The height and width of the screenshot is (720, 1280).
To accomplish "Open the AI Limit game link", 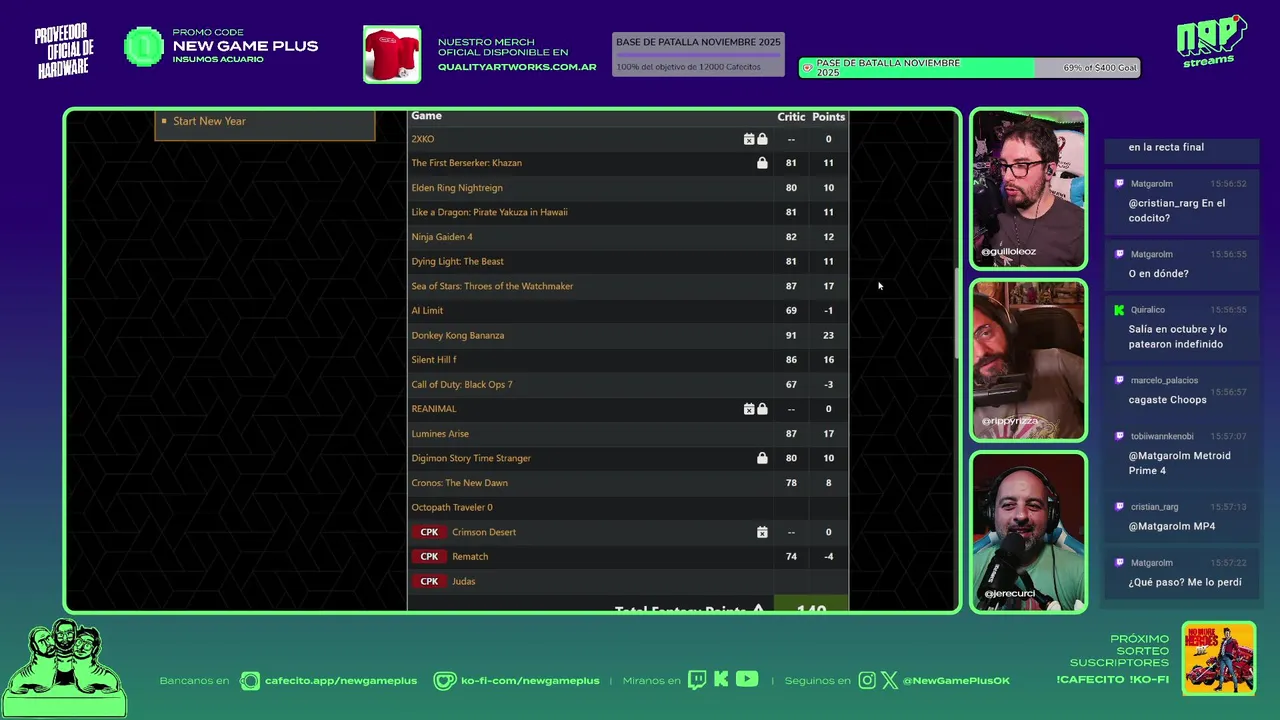I will [427, 310].
